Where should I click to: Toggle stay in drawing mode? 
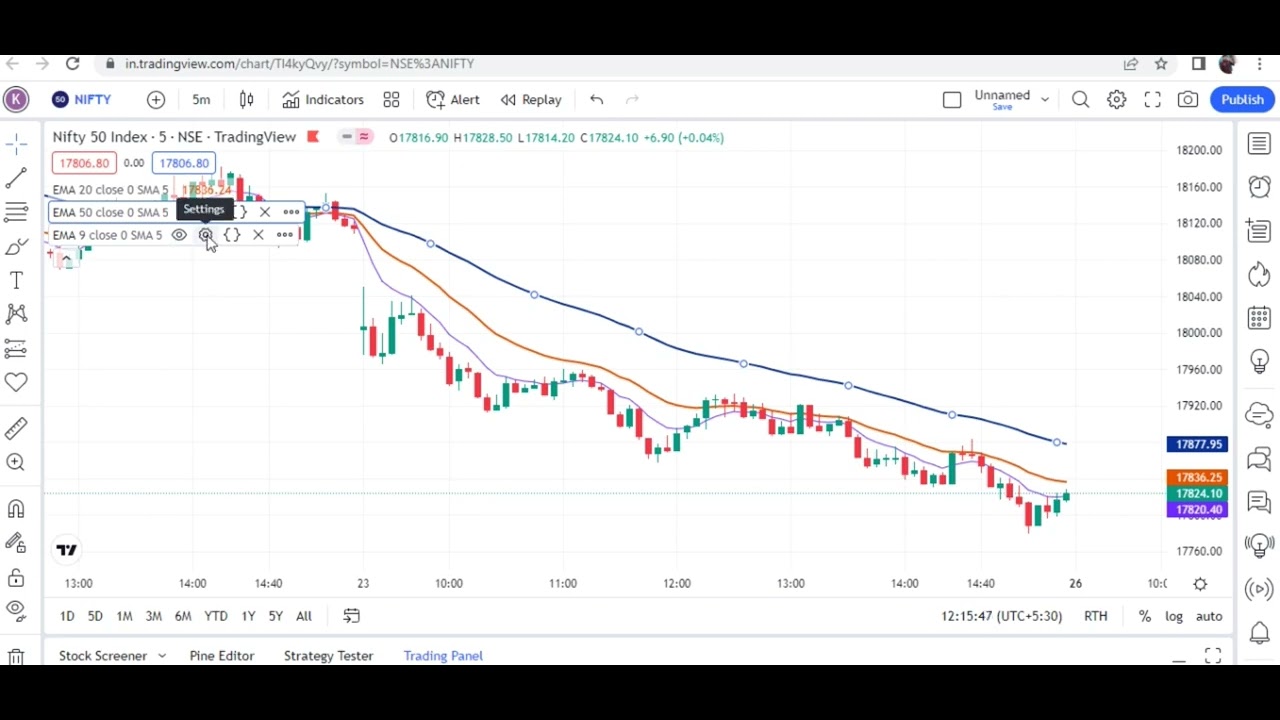(x=16, y=542)
